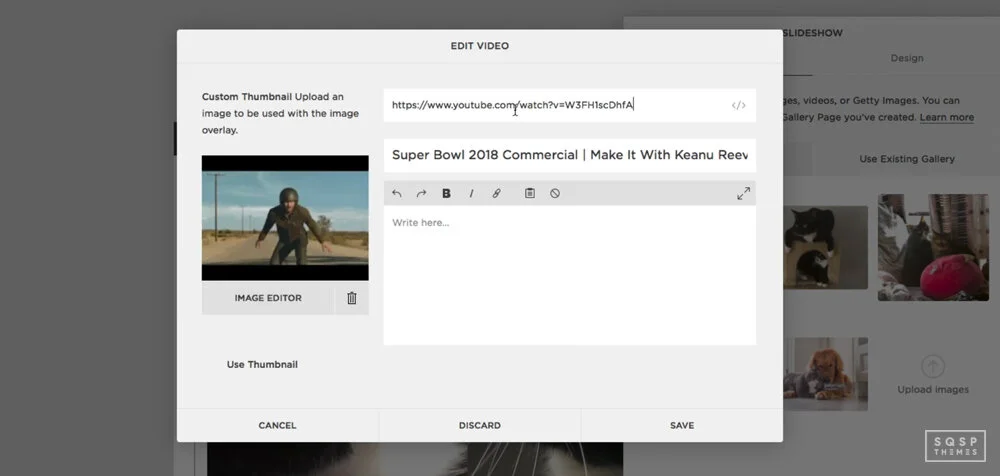Click the Custom Thumbnail heading text

pos(247,97)
